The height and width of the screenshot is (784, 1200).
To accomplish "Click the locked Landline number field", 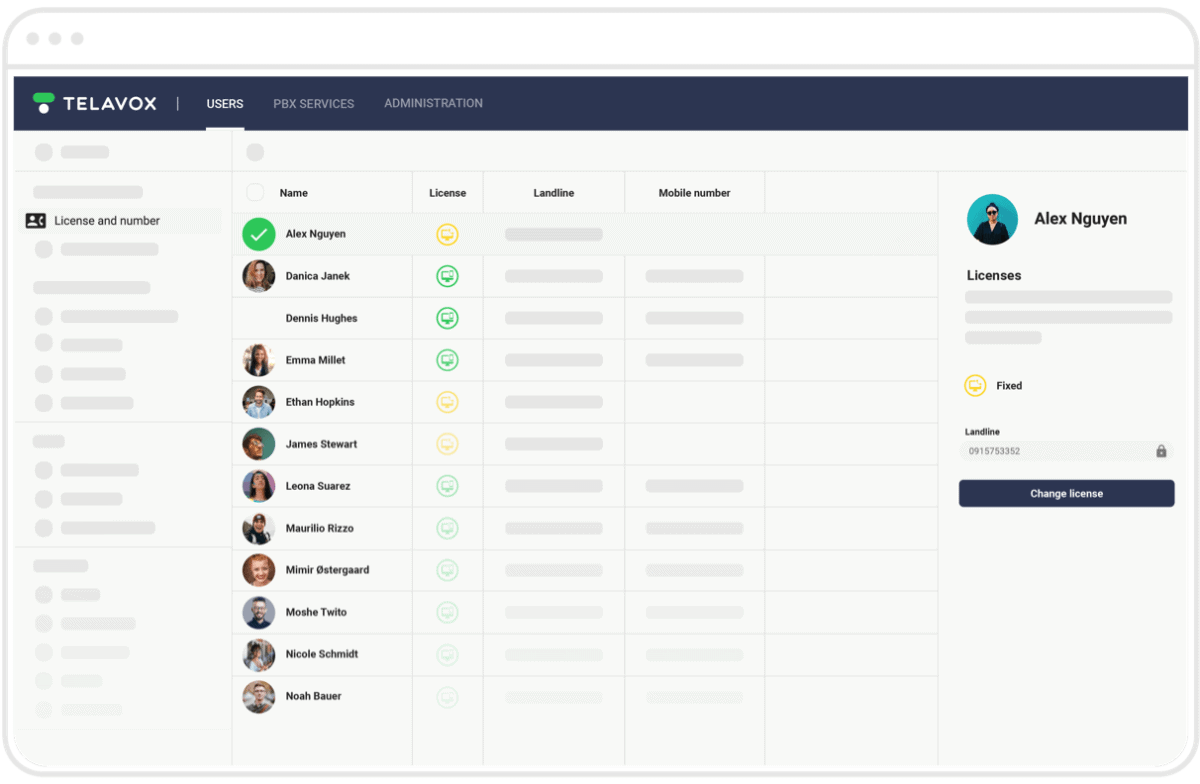I will coord(1055,451).
